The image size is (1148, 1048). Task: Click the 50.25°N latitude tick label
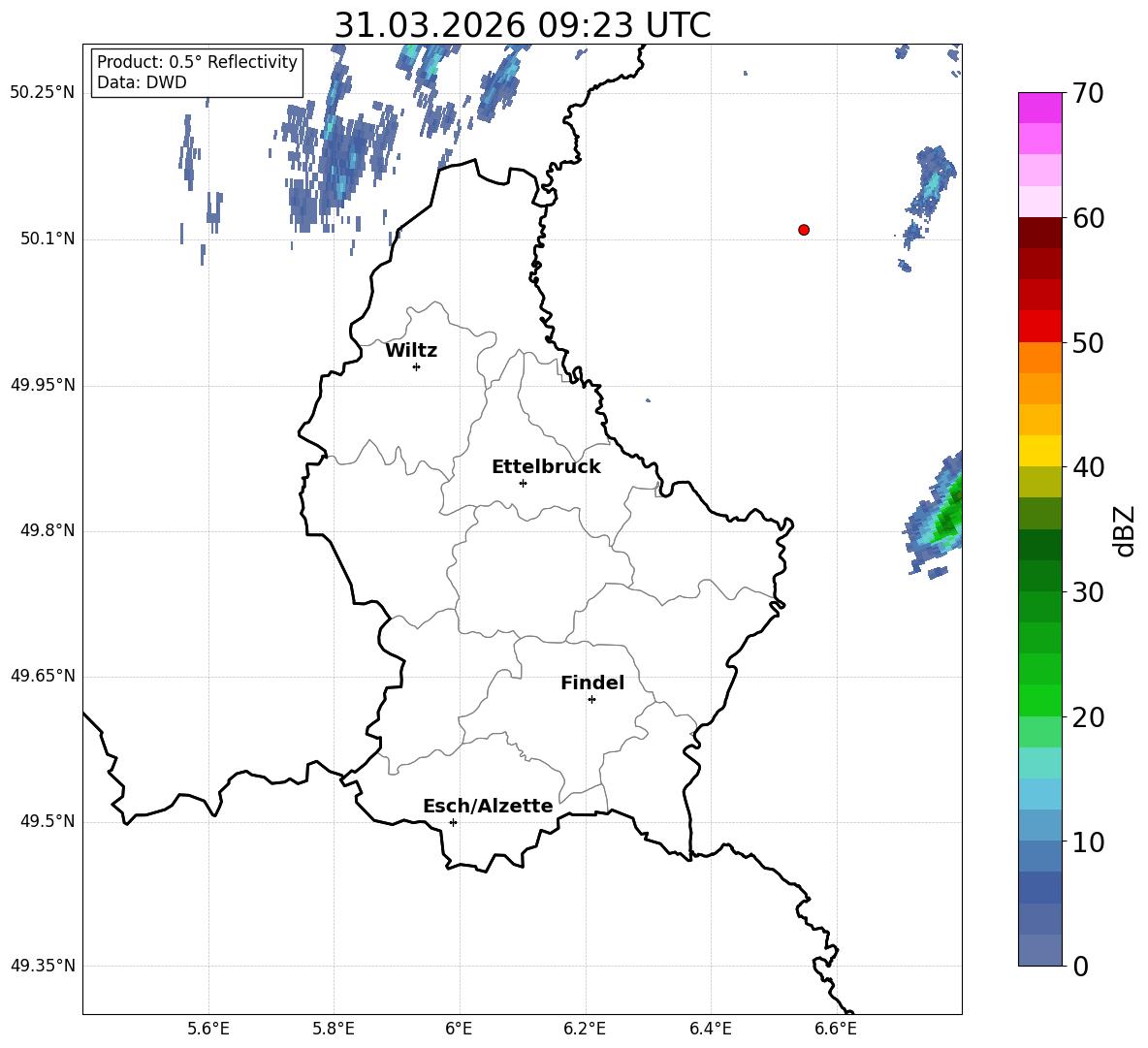[43, 93]
